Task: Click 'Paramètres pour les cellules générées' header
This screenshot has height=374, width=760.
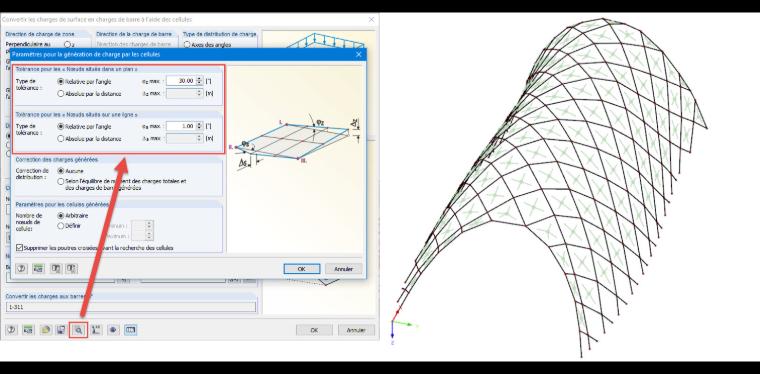Action: 62,204
